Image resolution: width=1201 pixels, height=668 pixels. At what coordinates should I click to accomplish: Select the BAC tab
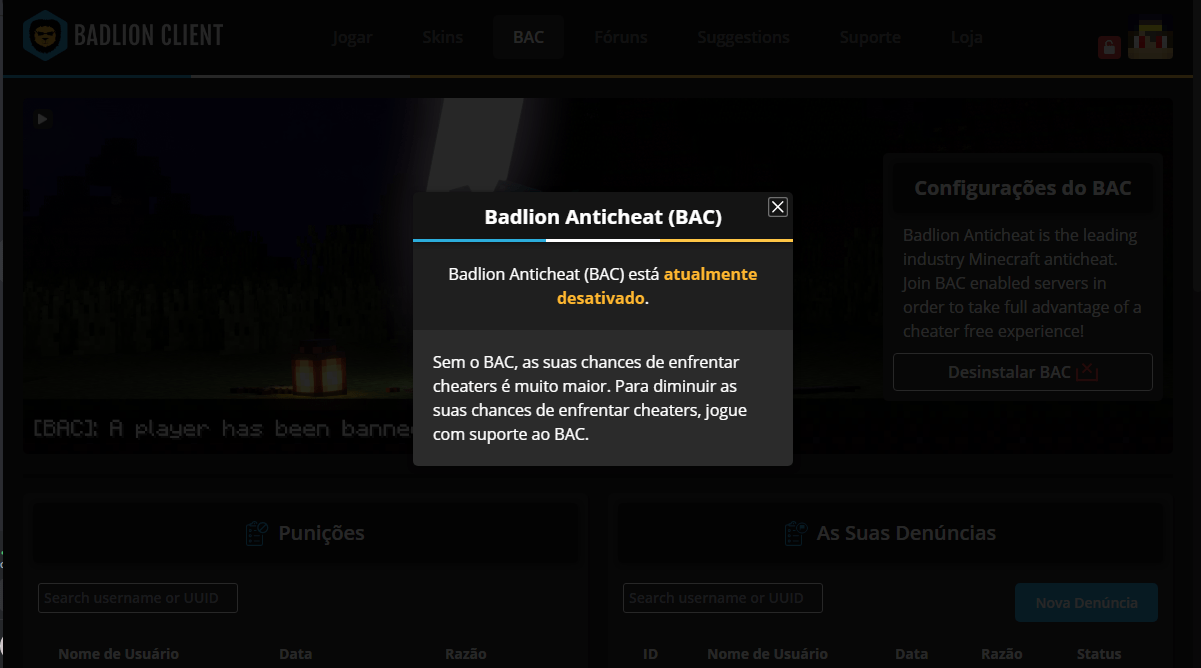[528, 38]
